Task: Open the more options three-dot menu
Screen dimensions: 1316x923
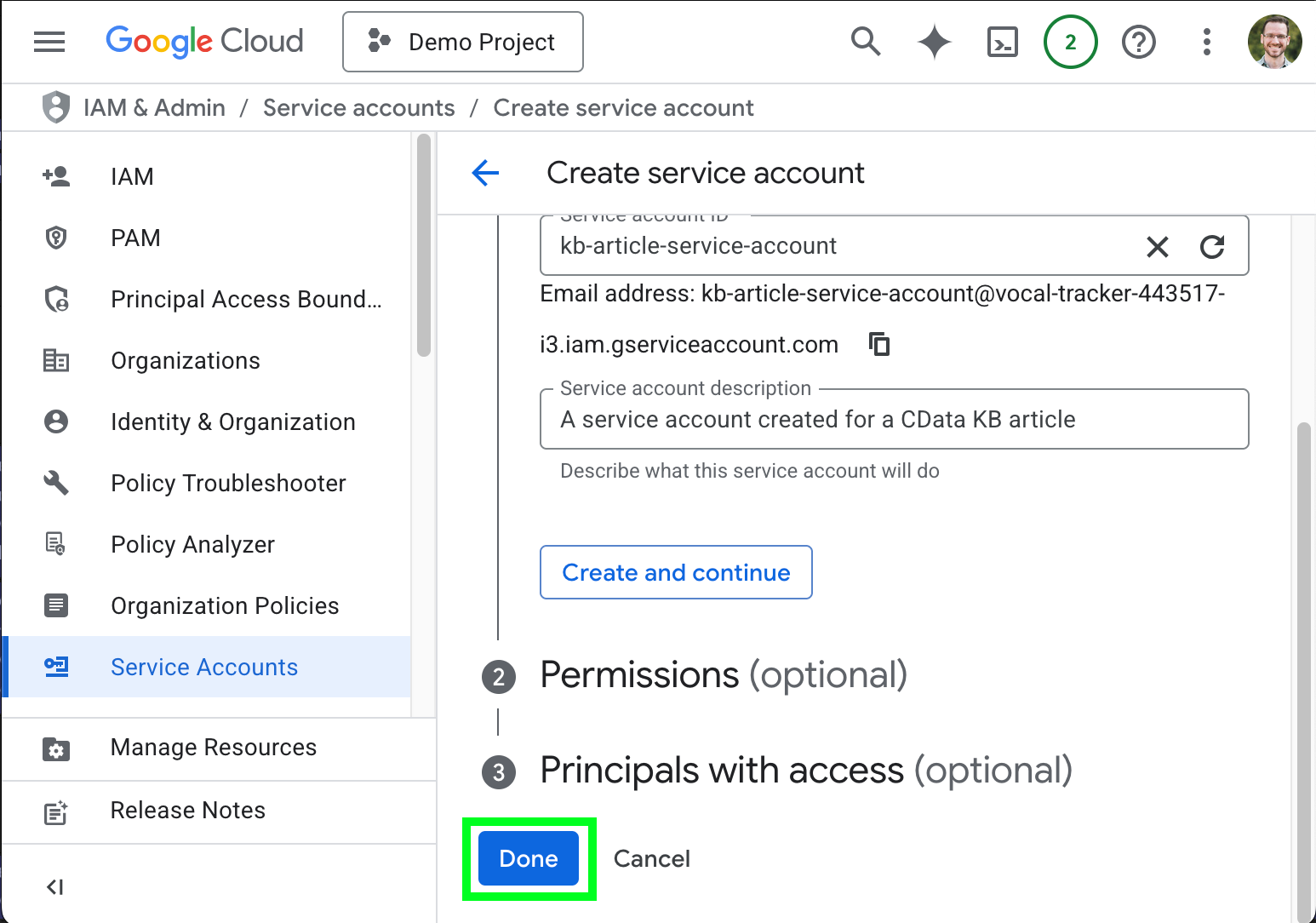Action: [1206, 41]
